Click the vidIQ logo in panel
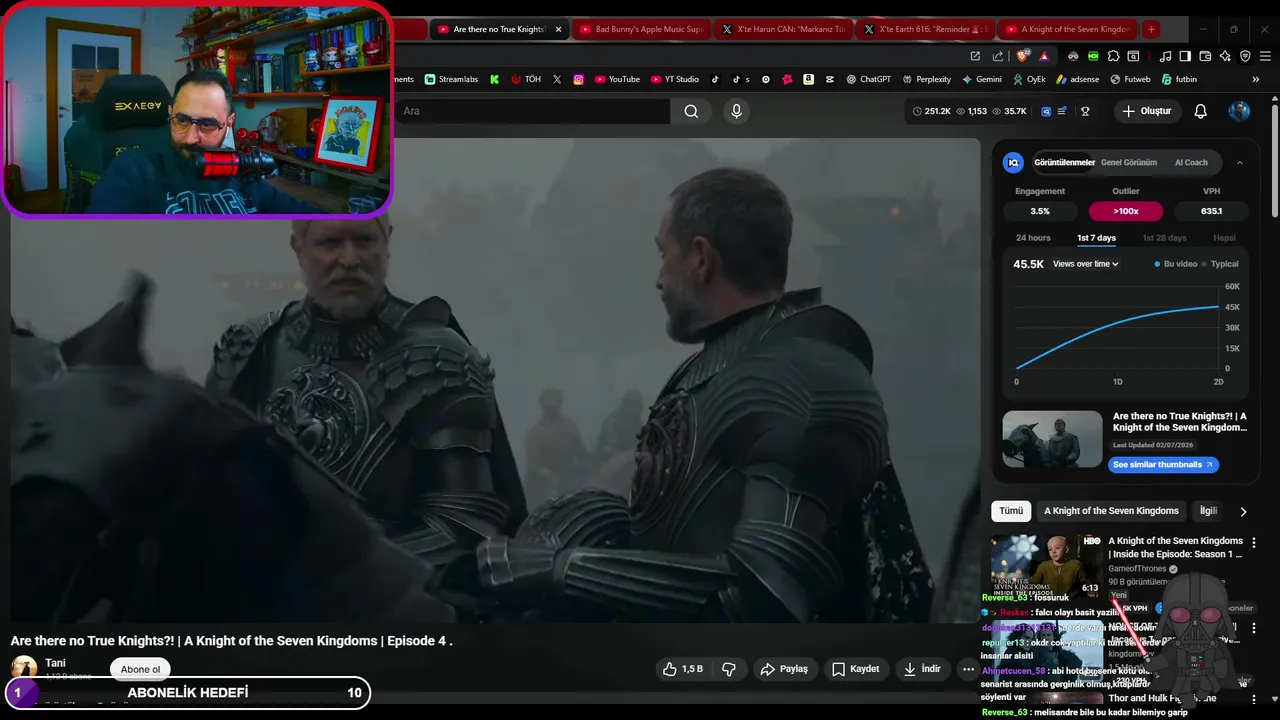The width and height of the screenshot is (1280, 720). pos(1013,162)
